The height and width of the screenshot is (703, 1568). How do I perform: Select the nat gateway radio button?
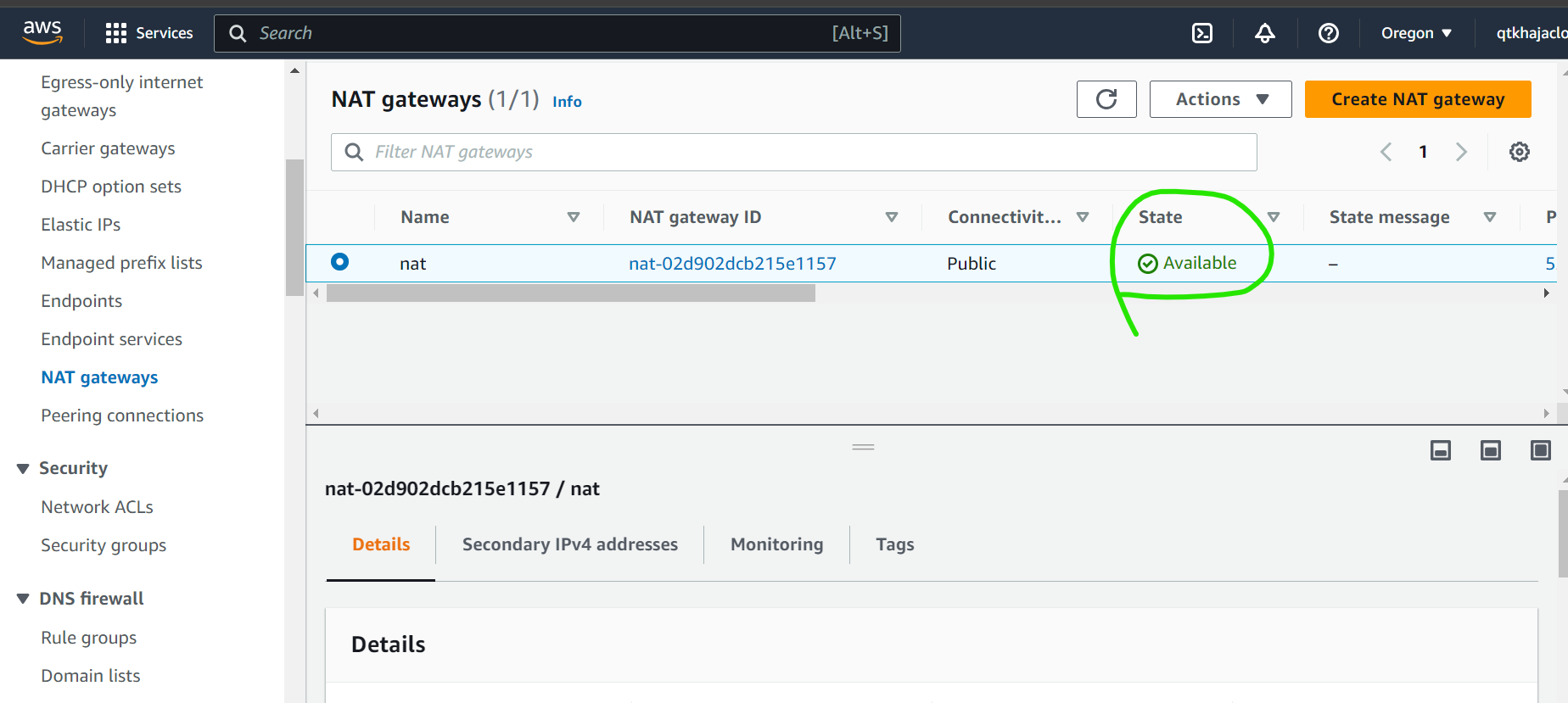coord(339,262)
